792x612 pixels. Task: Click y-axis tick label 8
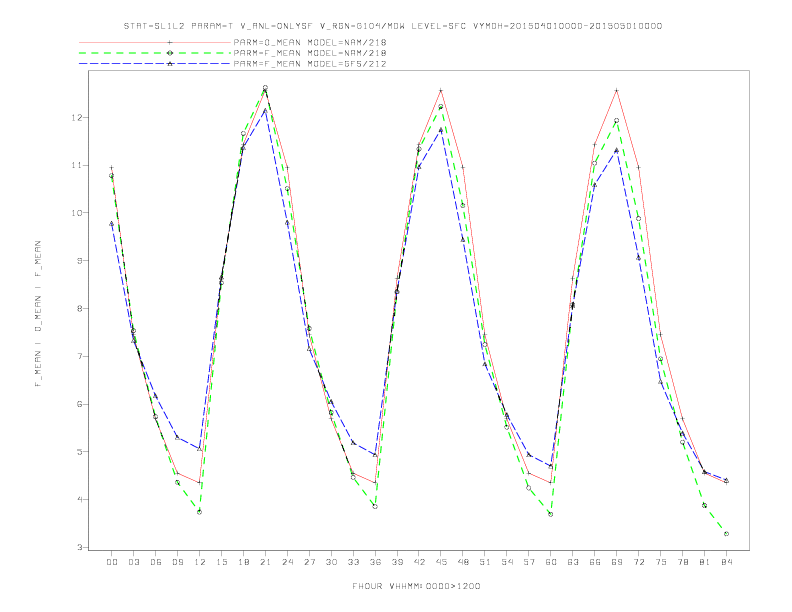pos(79,309)
